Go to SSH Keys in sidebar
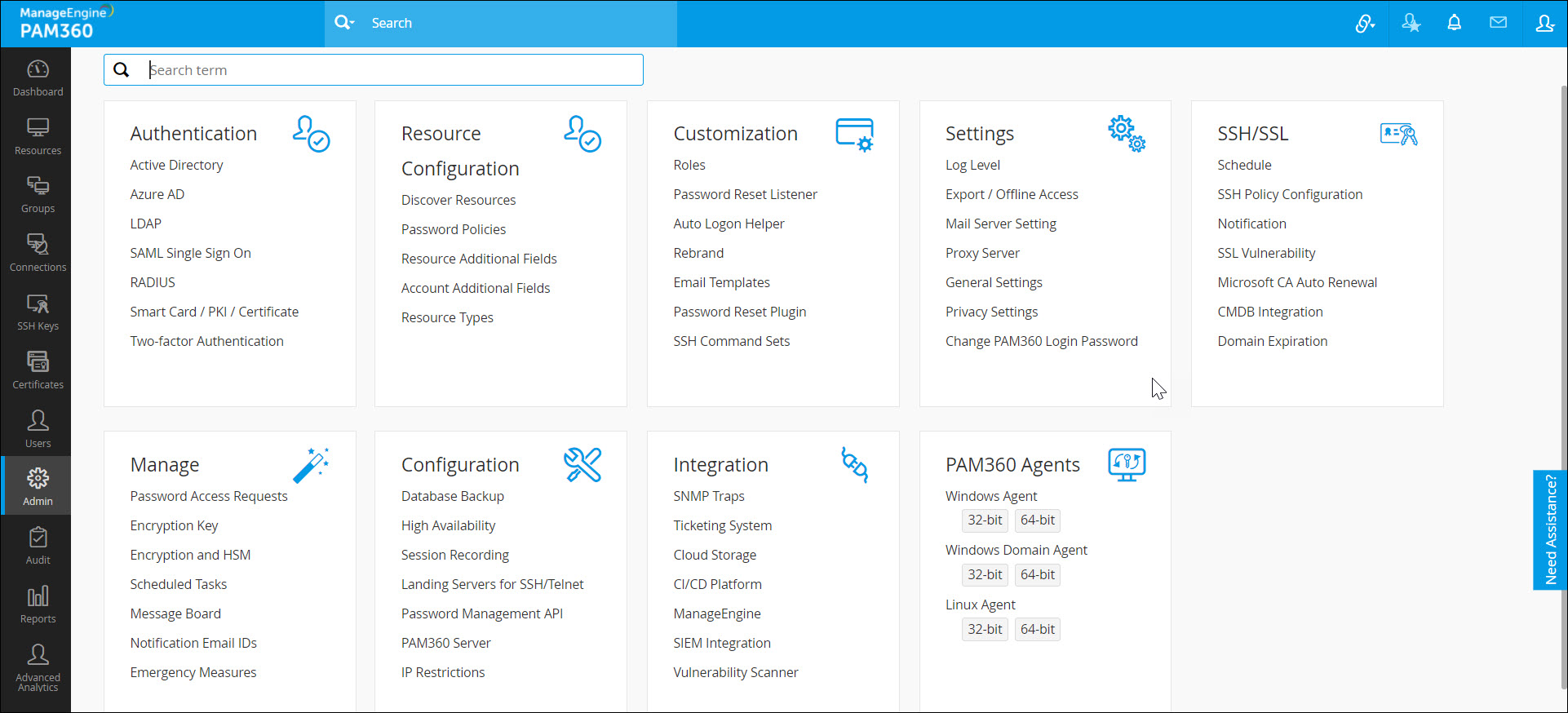The height and width of the screenshot is (713, 1568). 38,312
